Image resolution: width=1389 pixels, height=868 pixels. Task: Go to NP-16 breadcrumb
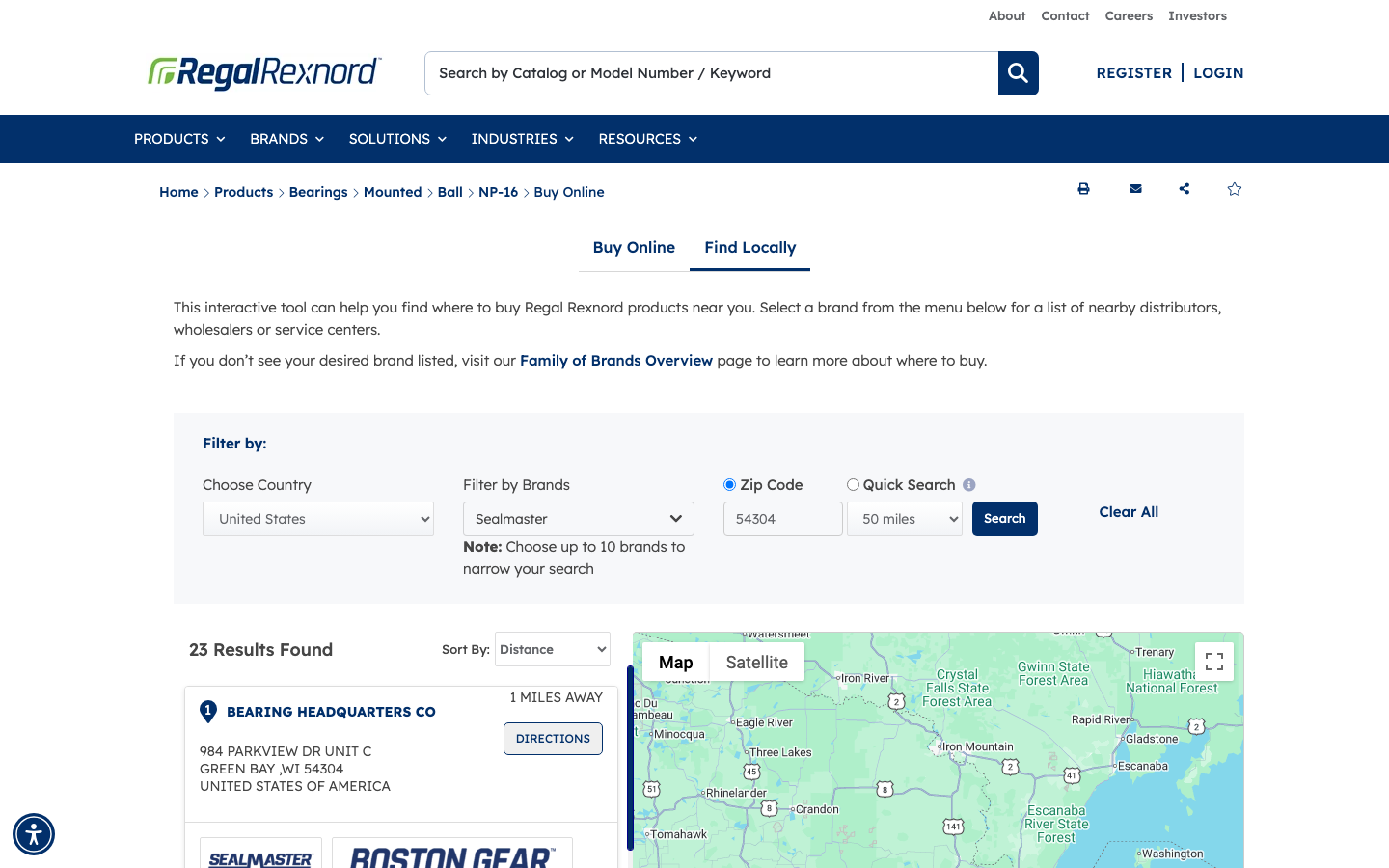point(499,192)
